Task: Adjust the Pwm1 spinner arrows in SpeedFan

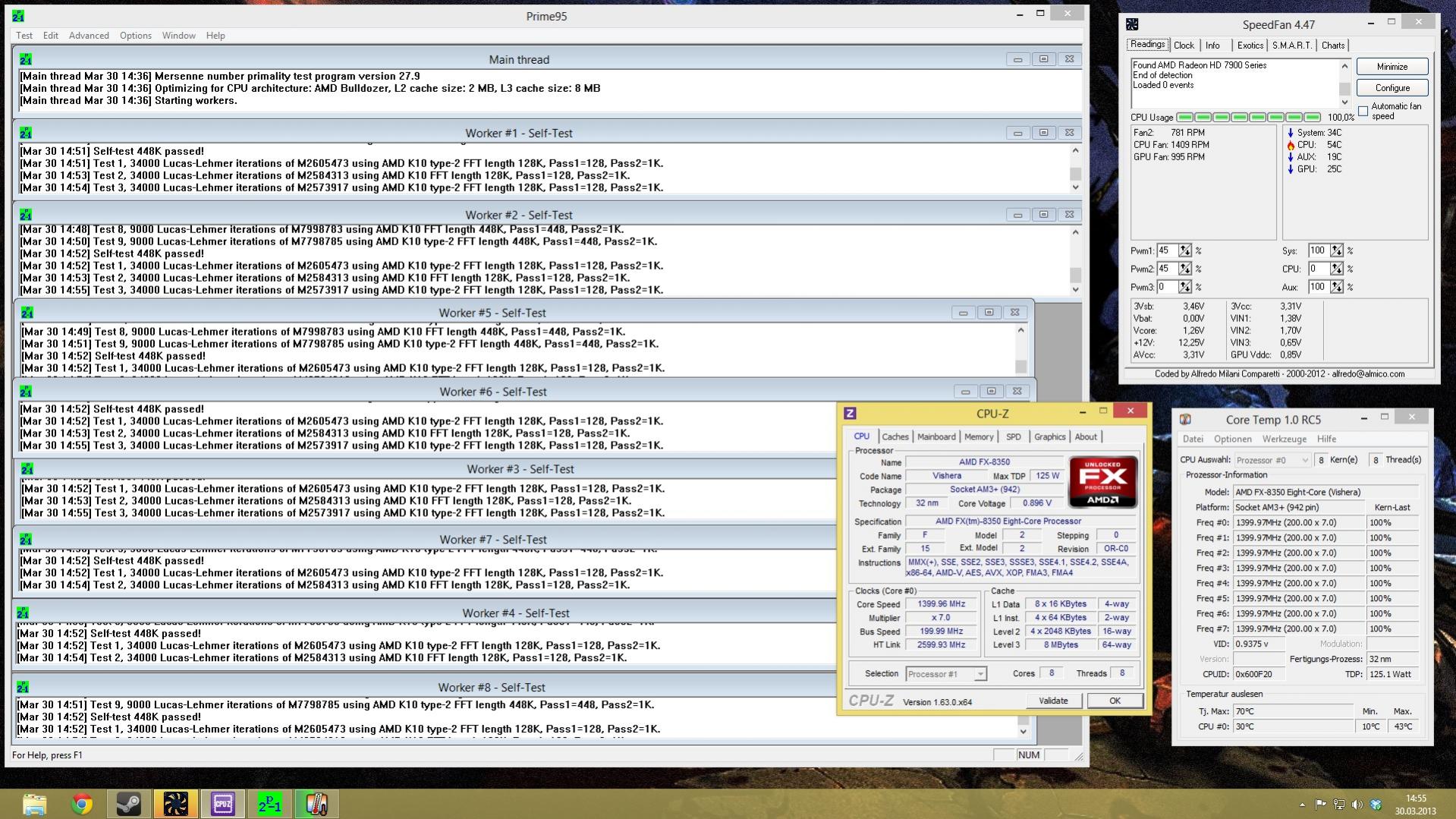Action: click(x=1185, y=251)
